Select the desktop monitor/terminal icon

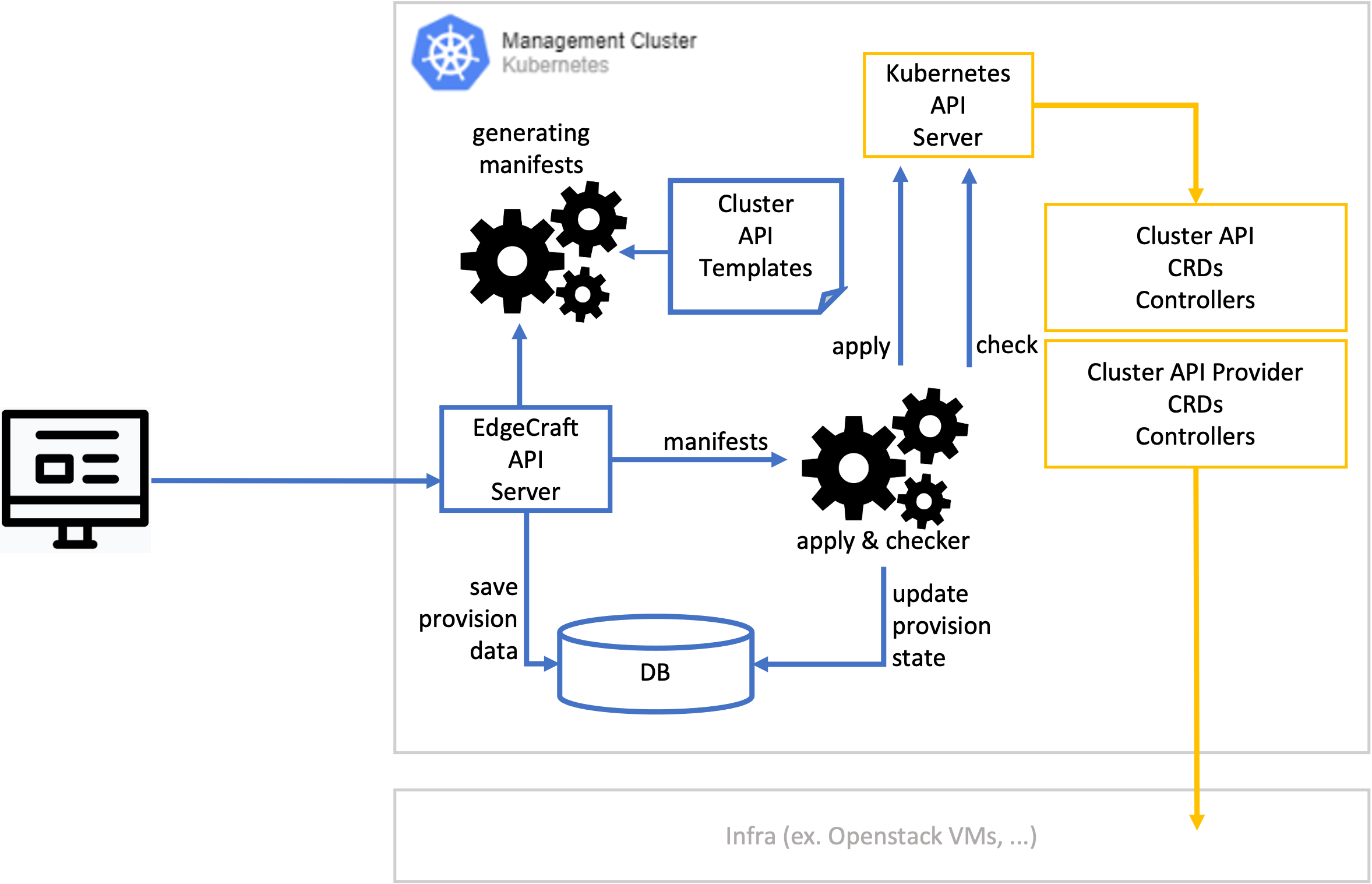(75, 470)
